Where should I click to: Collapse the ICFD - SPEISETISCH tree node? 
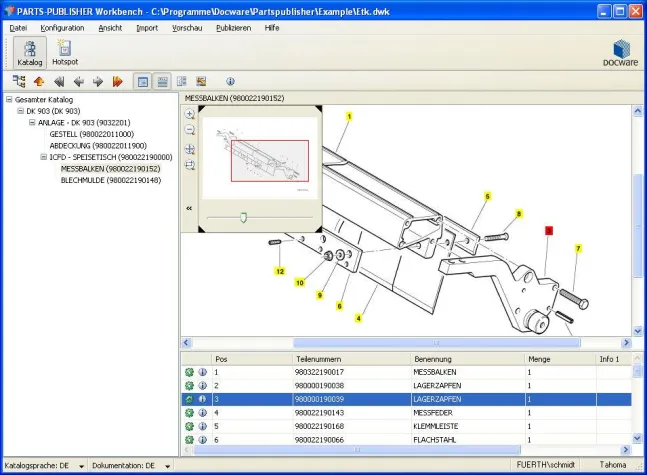click(x=43, y=157)
